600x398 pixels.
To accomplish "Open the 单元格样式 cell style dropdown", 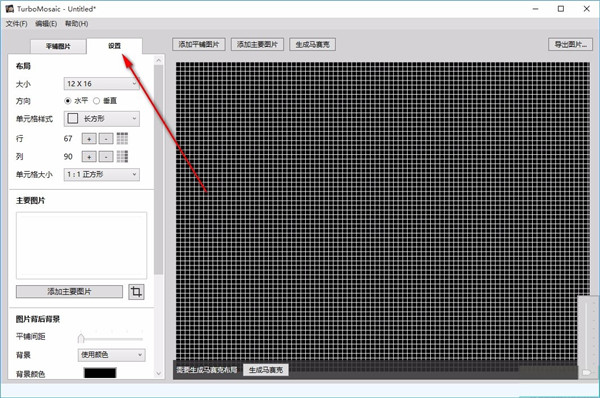I will [101, 119].
